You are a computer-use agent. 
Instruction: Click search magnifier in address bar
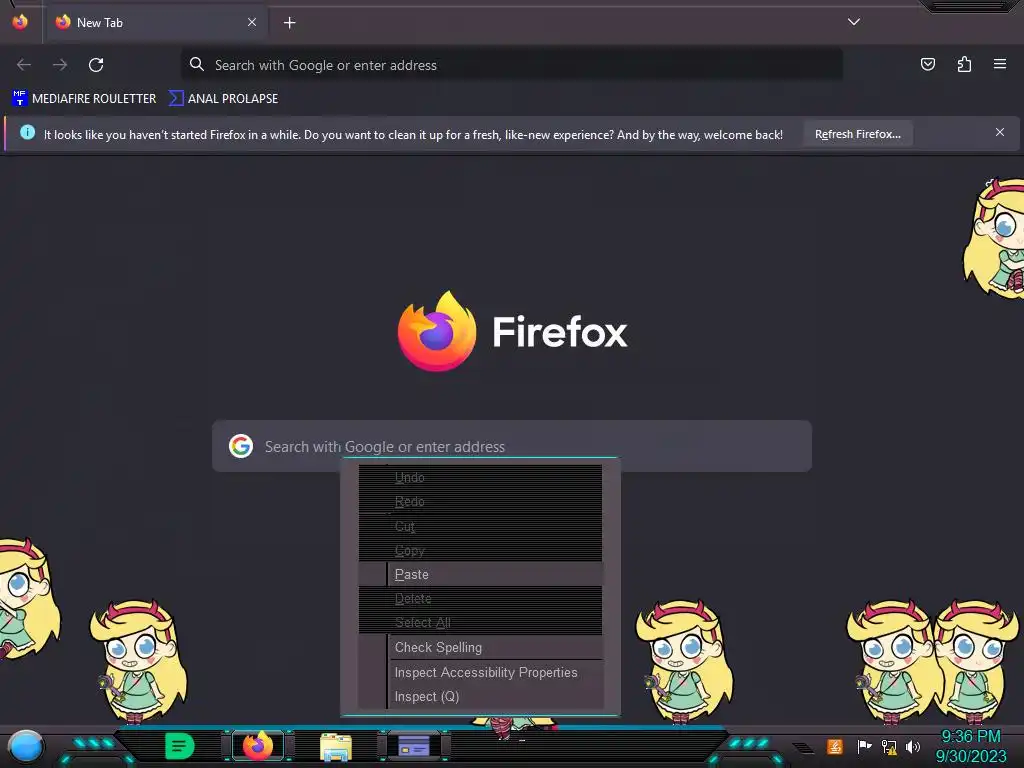[x=197, y=64]
